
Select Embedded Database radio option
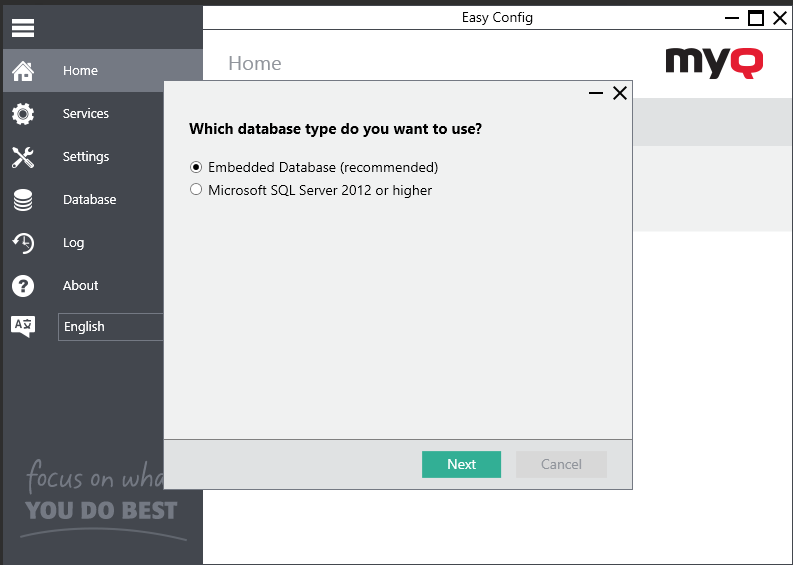pos(196,167)
